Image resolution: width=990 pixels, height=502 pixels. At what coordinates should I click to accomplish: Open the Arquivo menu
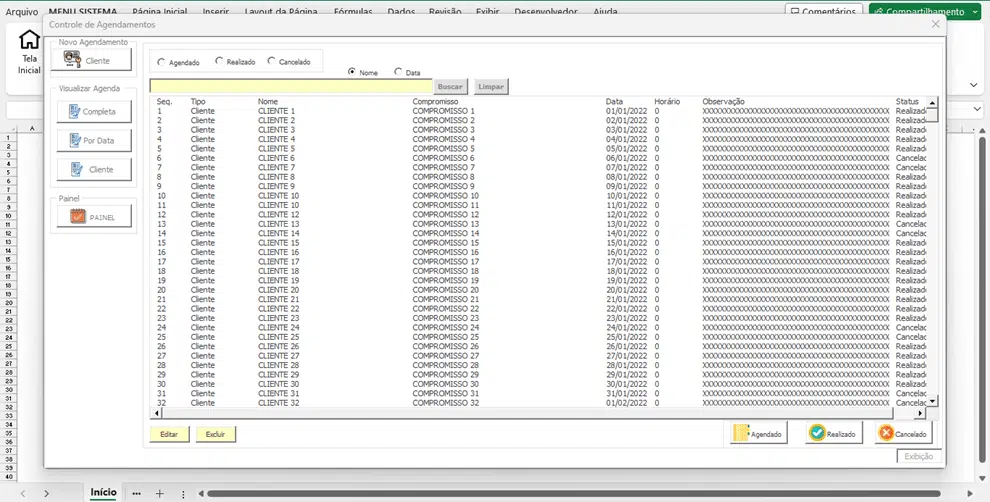tap(21, 12)
